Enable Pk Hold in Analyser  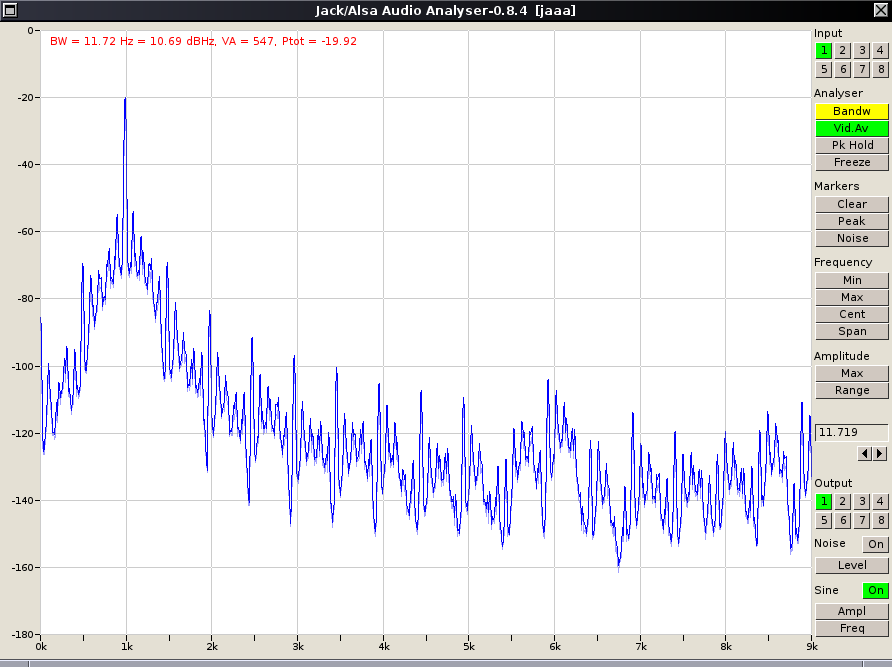pyautogui.click(x=852, y=145)
